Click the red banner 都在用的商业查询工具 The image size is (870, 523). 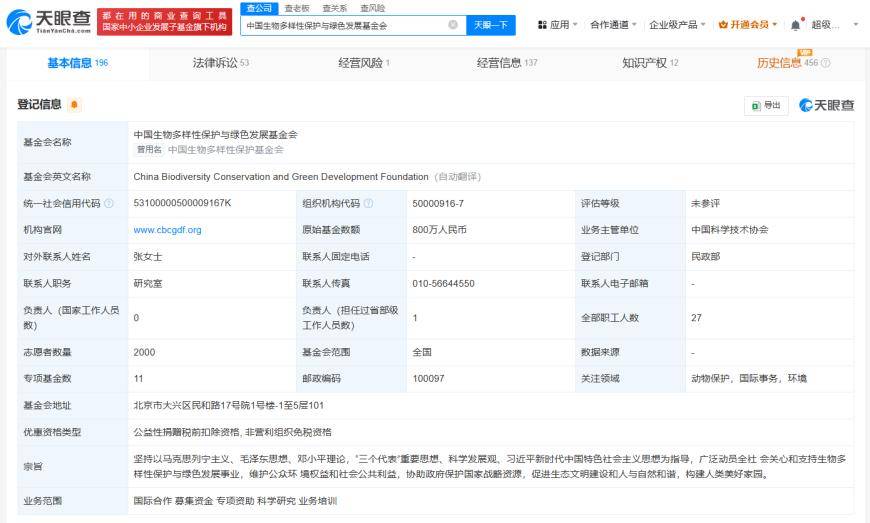coord(164,22)
